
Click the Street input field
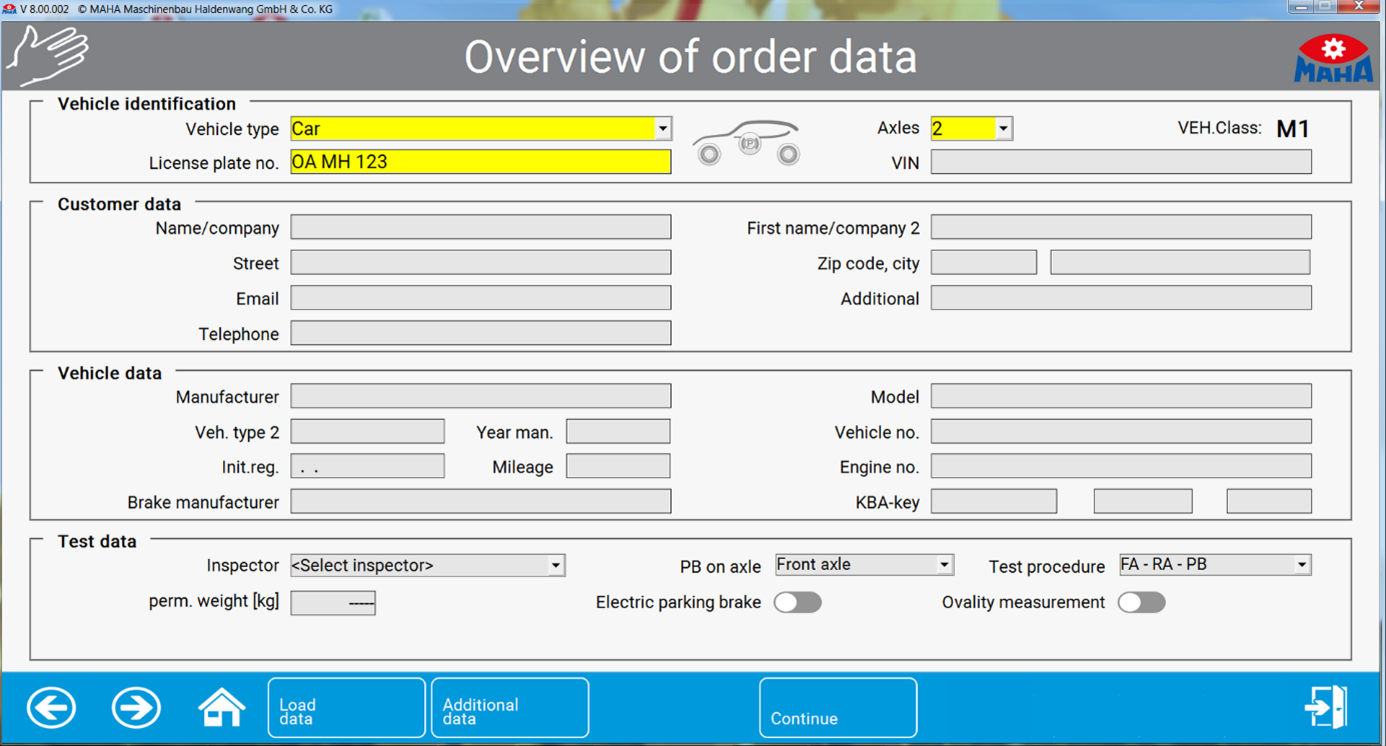tap(481, 263)
